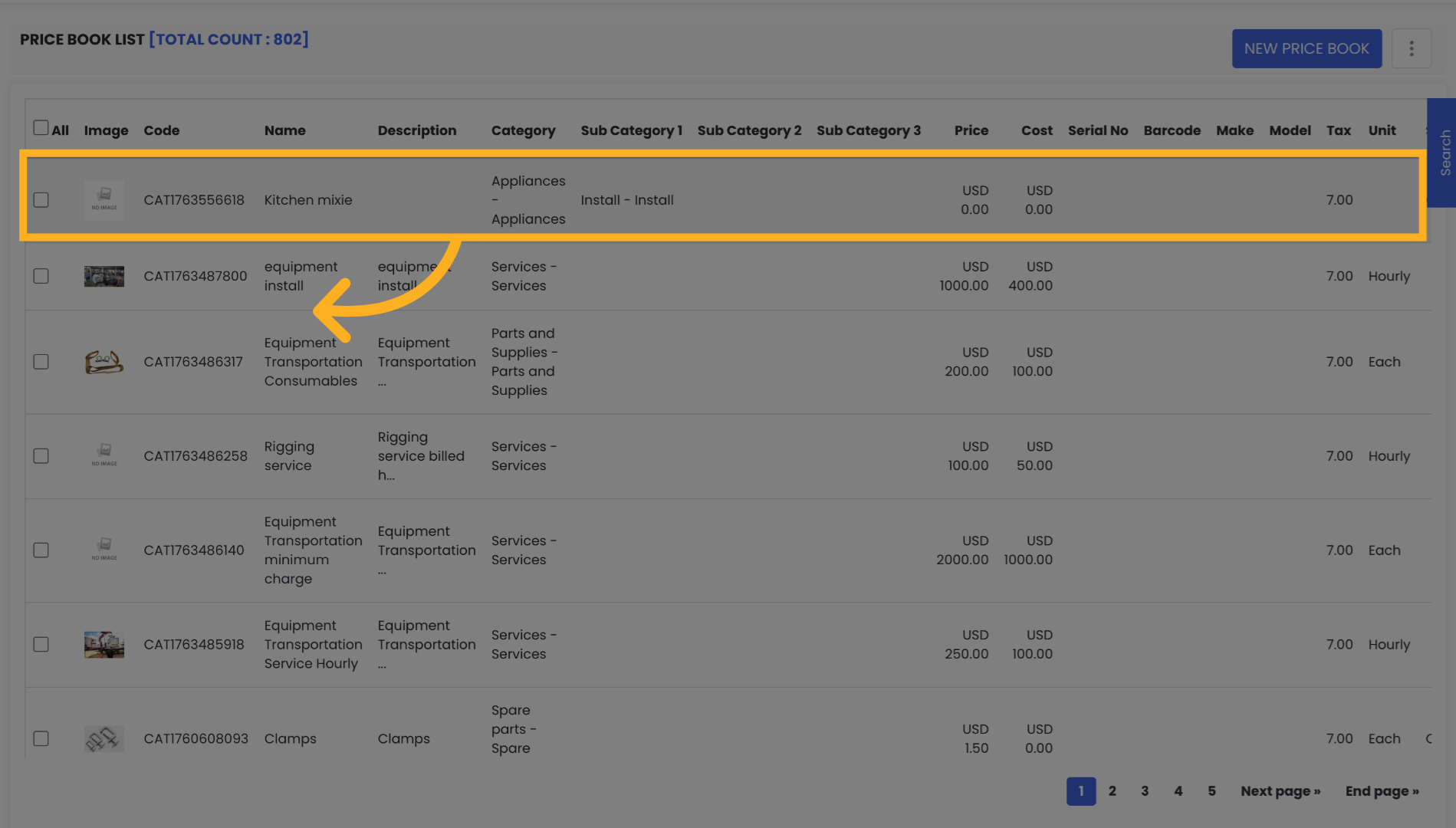
Task: Select the Kitchen mixie row checkbox
Action: tap(41, 199)
